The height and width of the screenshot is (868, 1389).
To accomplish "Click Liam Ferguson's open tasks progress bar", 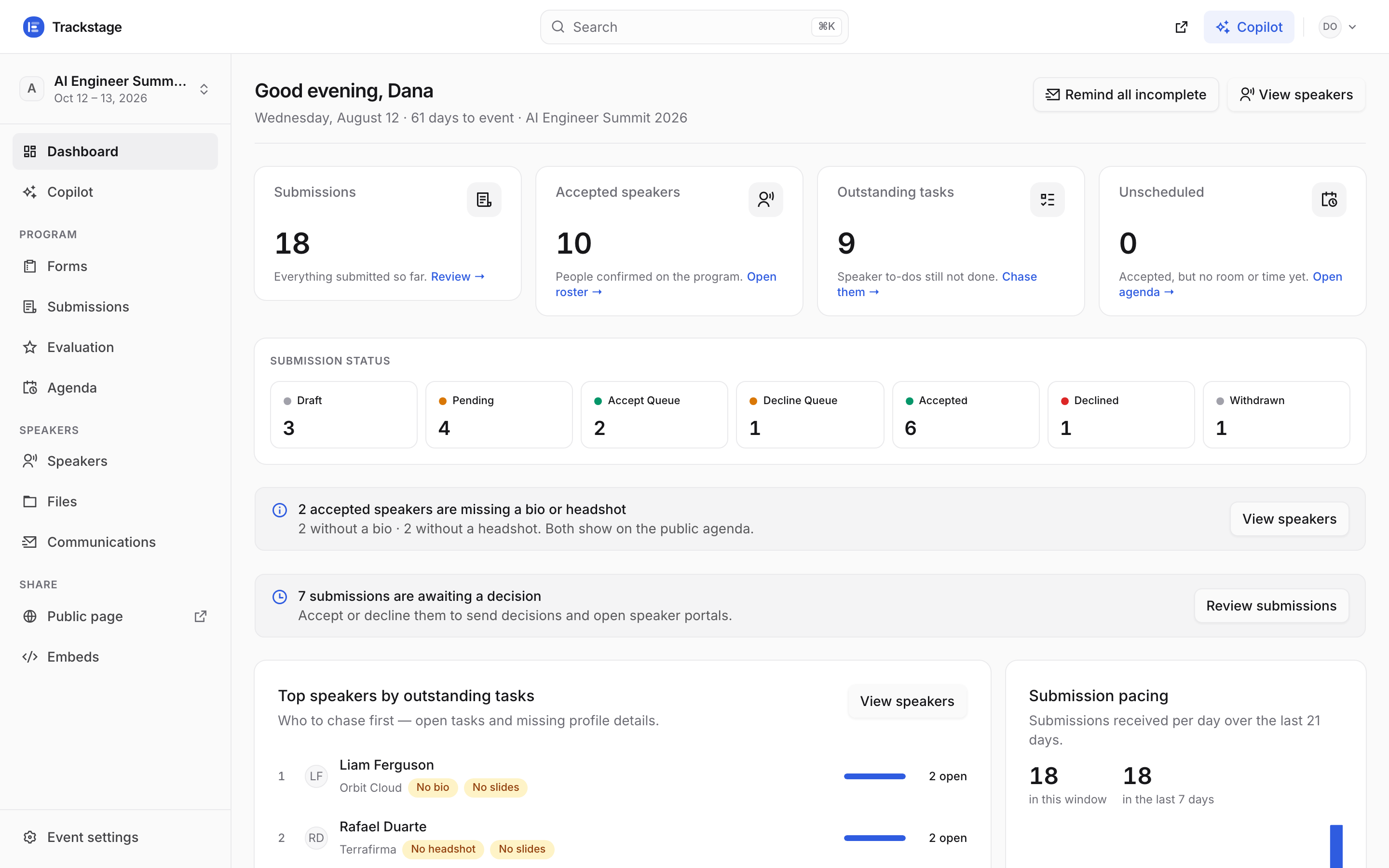I will click(x=874, y=776).
